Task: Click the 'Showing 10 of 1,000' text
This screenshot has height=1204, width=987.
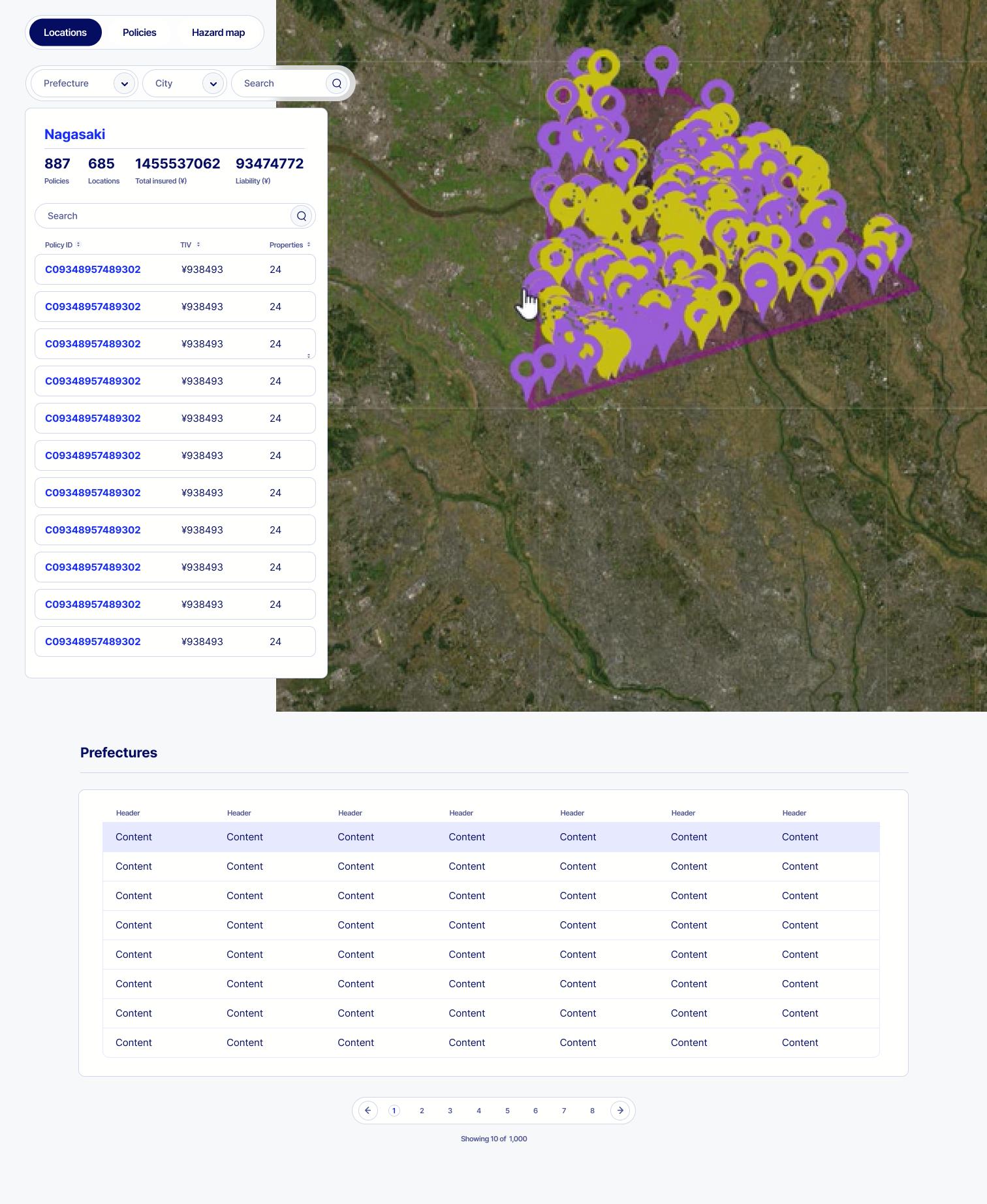Action: coord(494,1139)
